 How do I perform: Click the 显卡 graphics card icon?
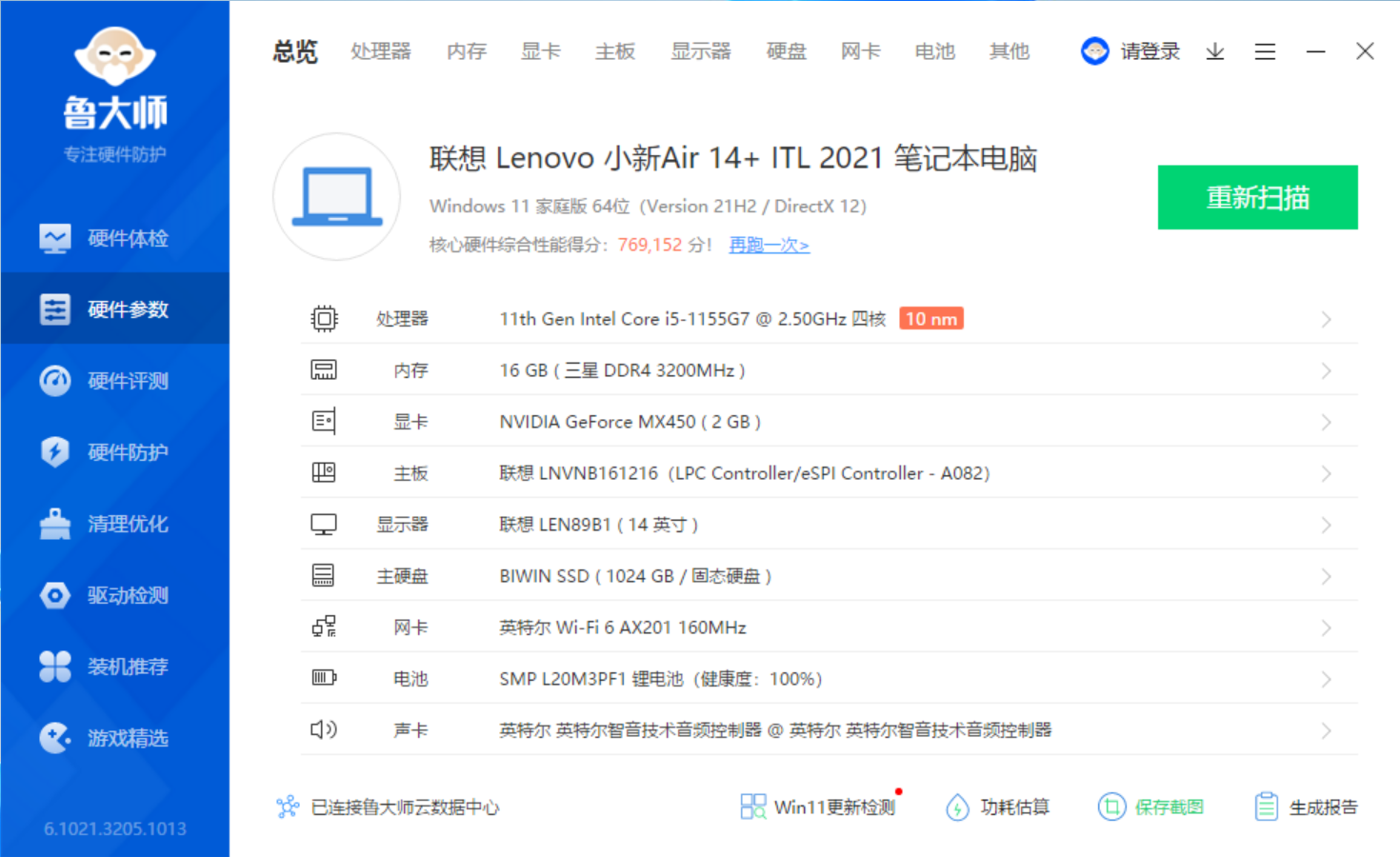pyautogui.click(x=324, y=421)
